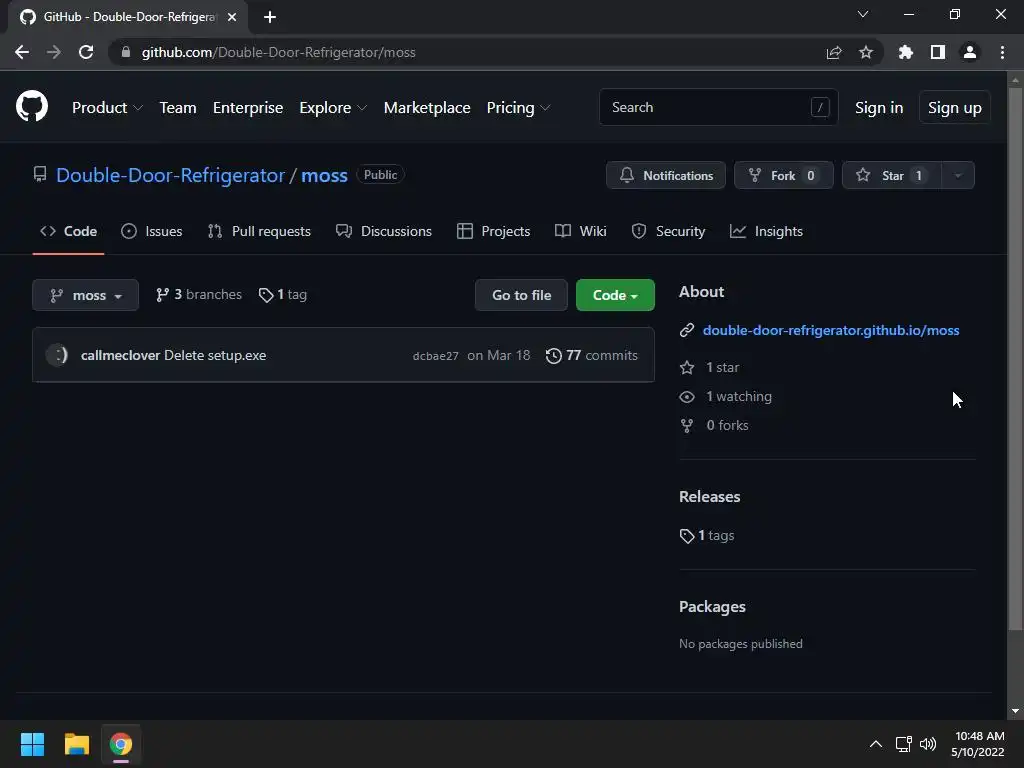Switch to the Security tab
Screen dimensions: 1024x768
pos(668,231)
